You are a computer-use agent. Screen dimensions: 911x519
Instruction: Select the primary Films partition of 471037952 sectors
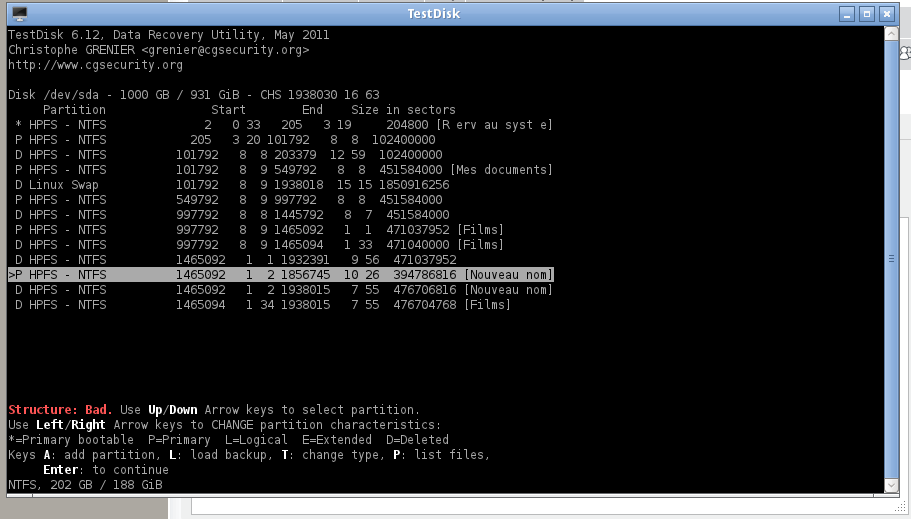[x=256, y=230]
